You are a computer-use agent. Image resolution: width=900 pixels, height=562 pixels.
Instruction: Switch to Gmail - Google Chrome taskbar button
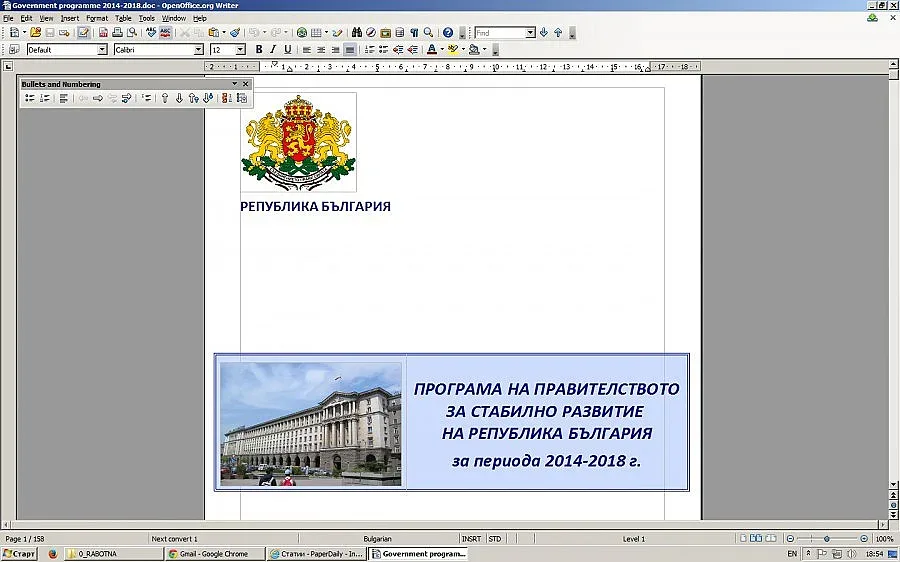(213, 553)
